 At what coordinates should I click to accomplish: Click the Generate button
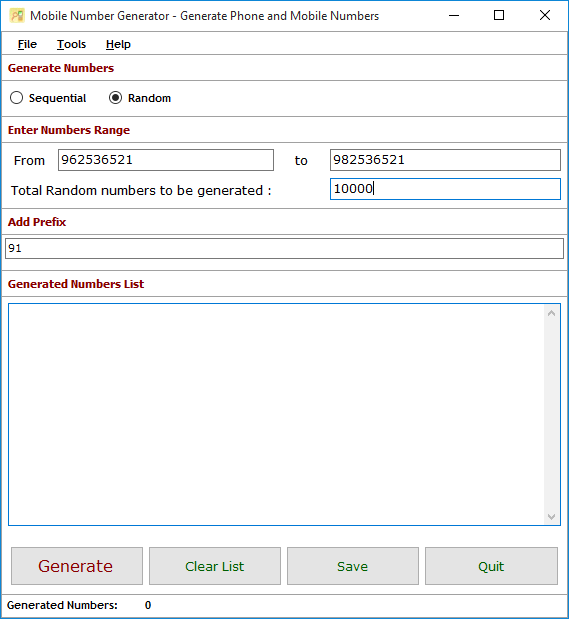(x=77, y=566)
